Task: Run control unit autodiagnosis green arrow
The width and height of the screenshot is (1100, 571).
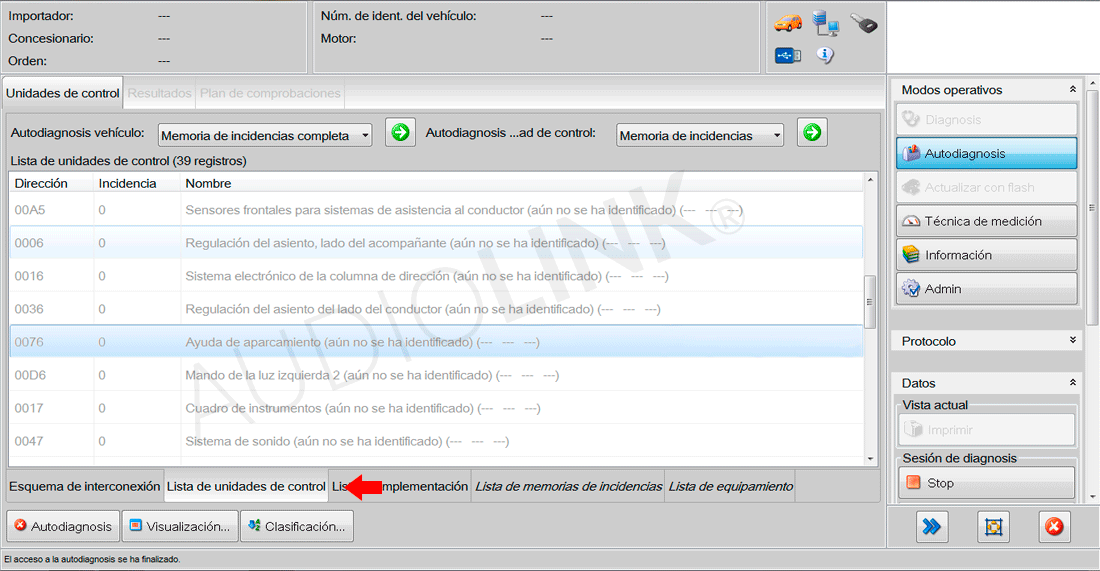Action: pyautogui.click(x=812, y=133)
